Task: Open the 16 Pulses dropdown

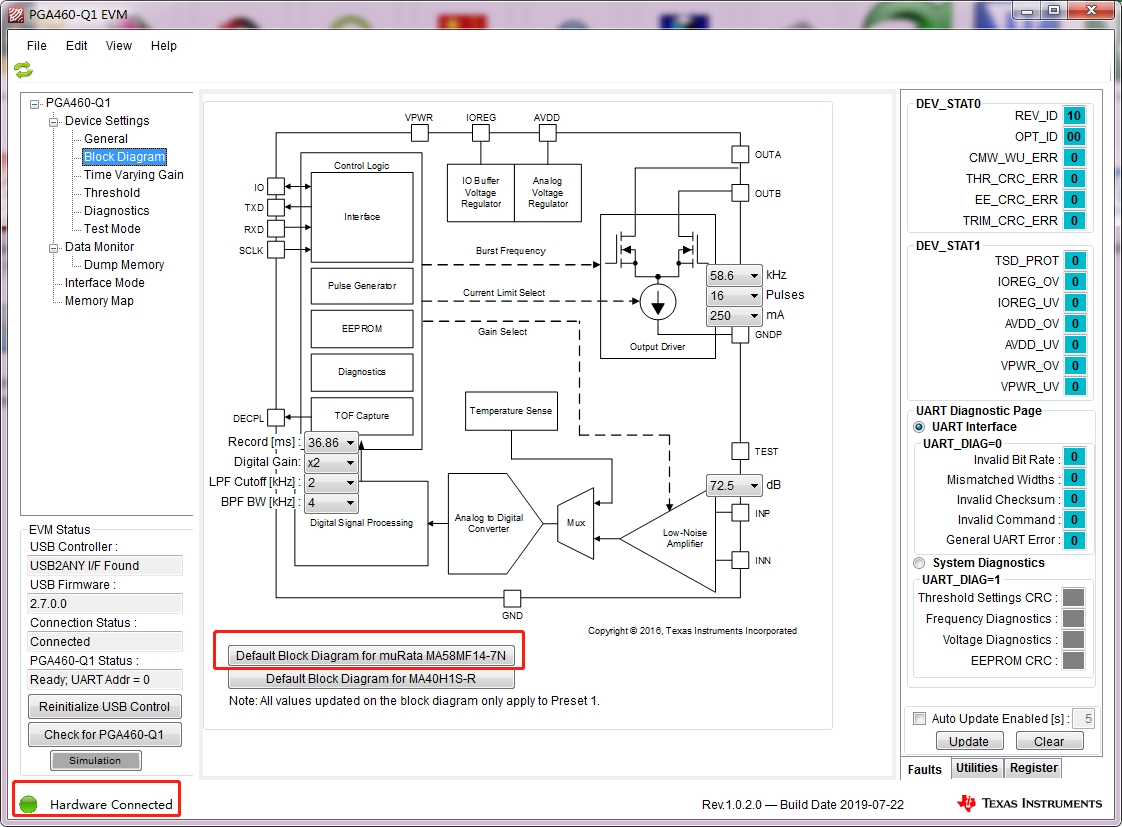Action: [734, 295]
